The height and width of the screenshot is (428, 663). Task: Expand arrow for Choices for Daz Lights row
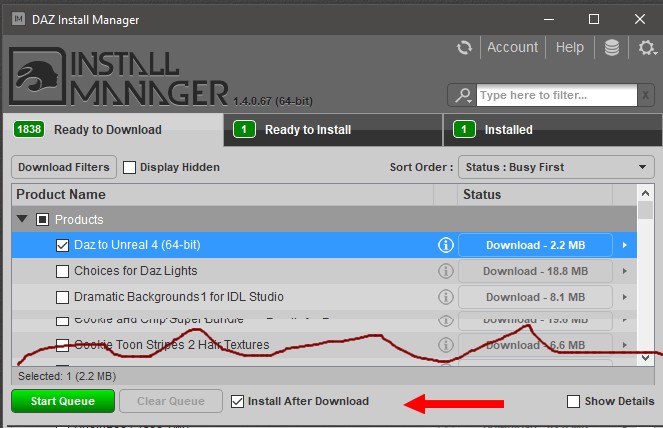point(625,271)
